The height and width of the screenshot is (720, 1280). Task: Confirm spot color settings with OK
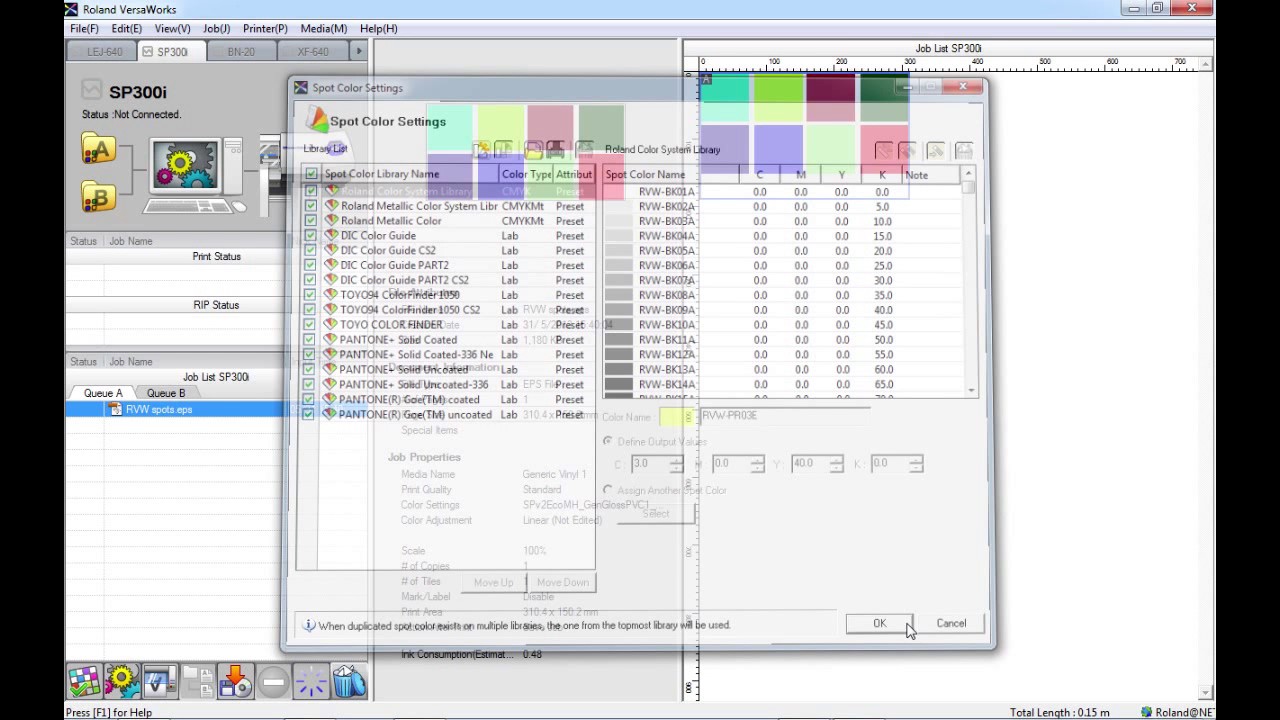(x=879, y=624)
